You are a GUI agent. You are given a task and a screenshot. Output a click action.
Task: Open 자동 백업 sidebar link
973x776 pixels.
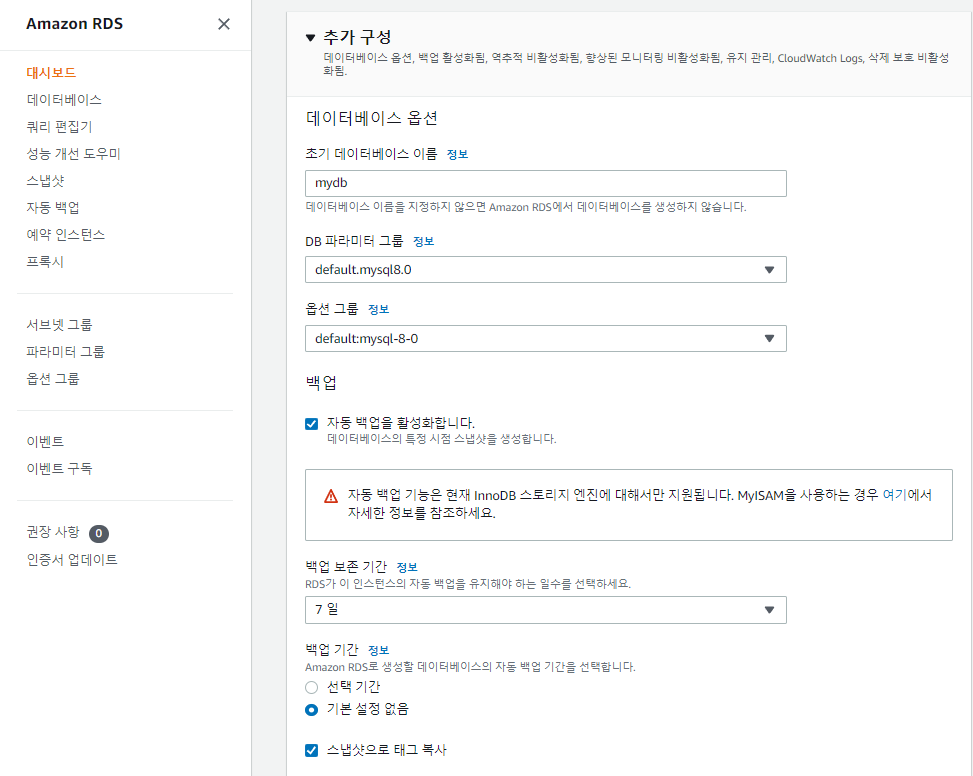tap(53, 208)
